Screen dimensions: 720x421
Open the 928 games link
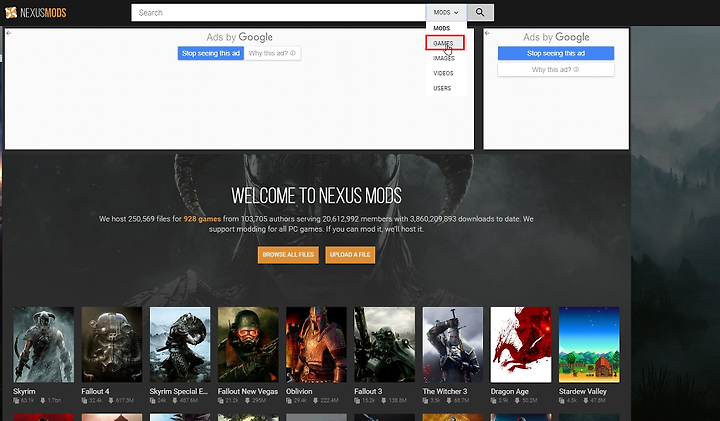pyautogui.click(x=202, y=219)
